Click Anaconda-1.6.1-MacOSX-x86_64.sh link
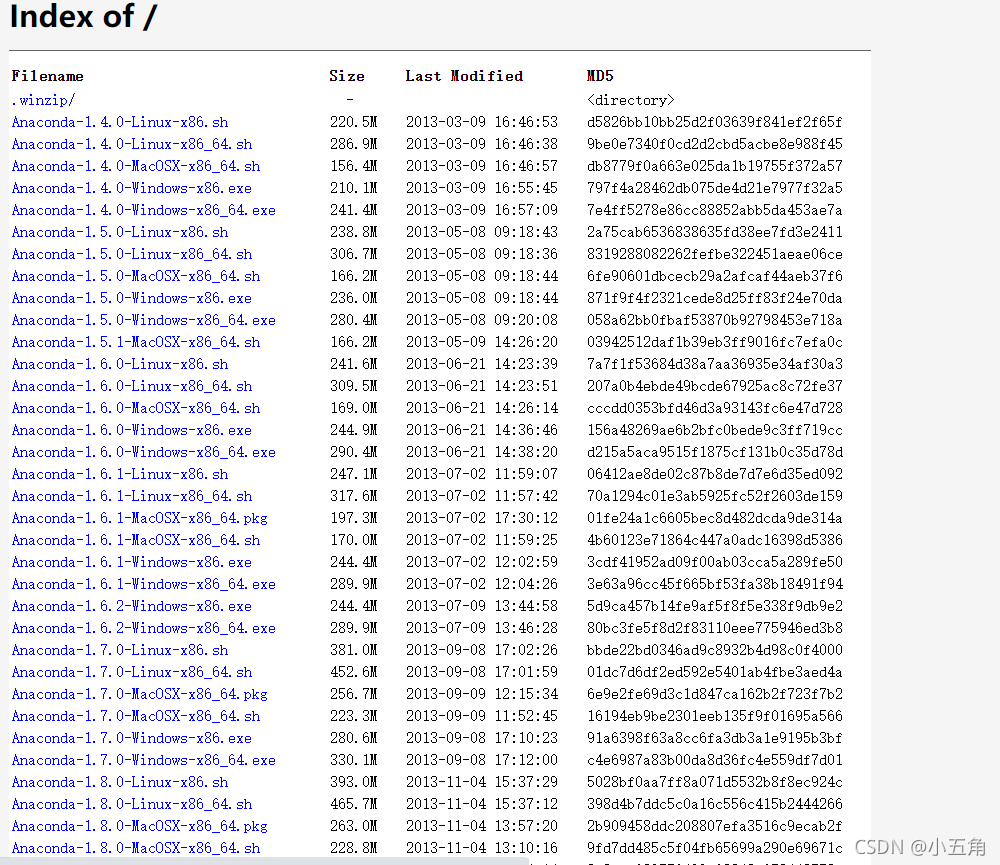Viewport: 1000px width, 865px height. 136,540
